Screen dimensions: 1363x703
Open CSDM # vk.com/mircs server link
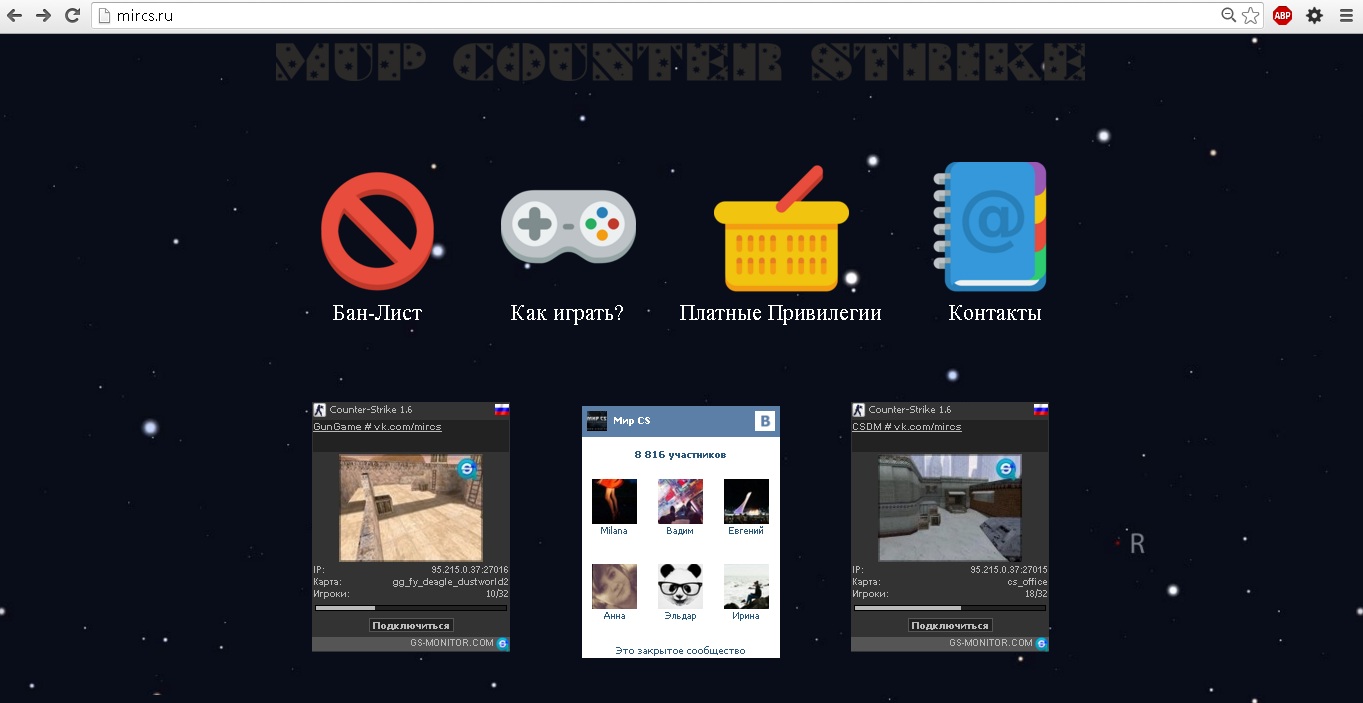point(907,427)
